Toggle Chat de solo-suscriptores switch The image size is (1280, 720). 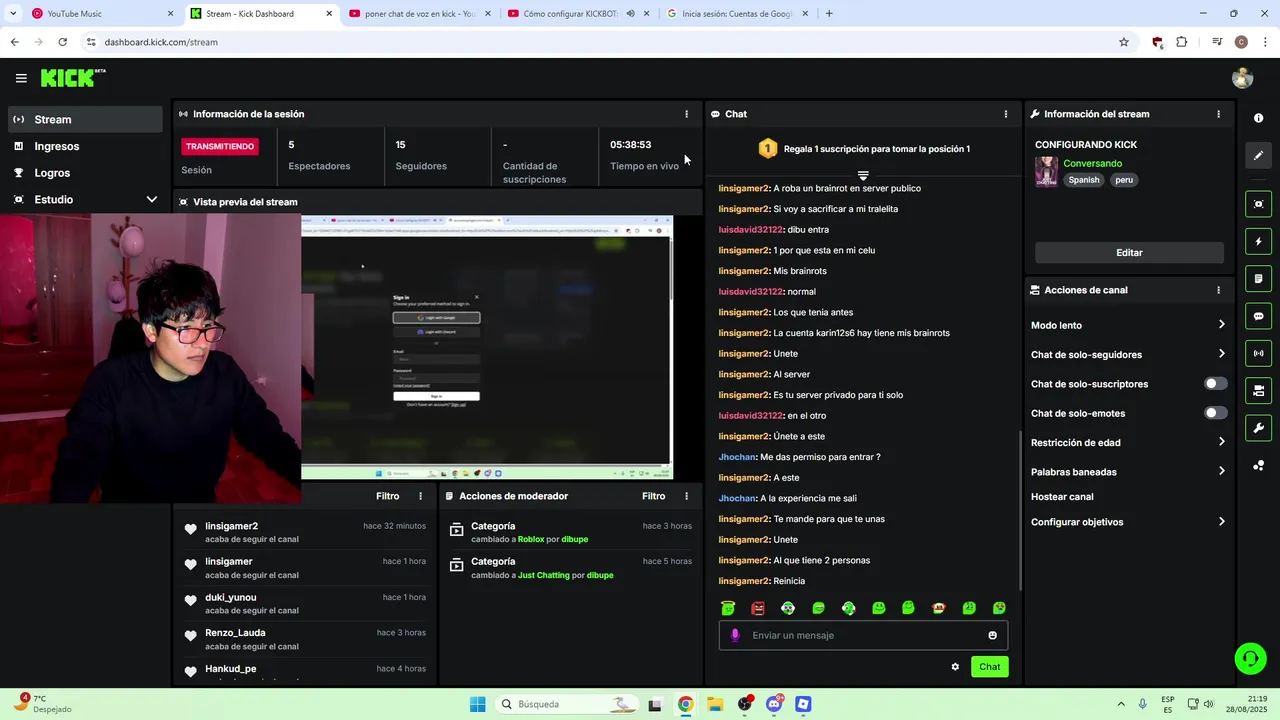(1215, 384)
